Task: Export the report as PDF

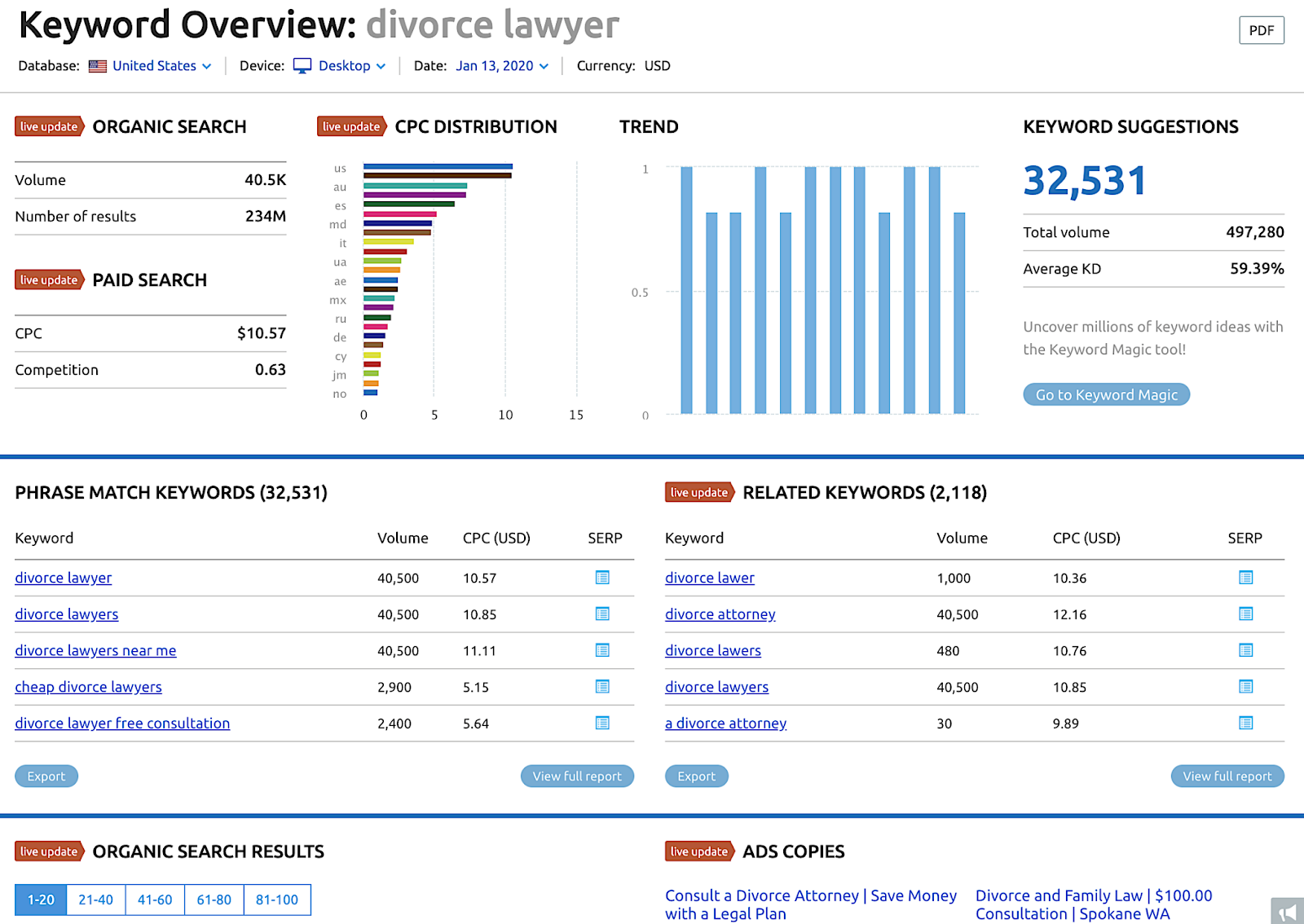Action: pos(1261,30)
